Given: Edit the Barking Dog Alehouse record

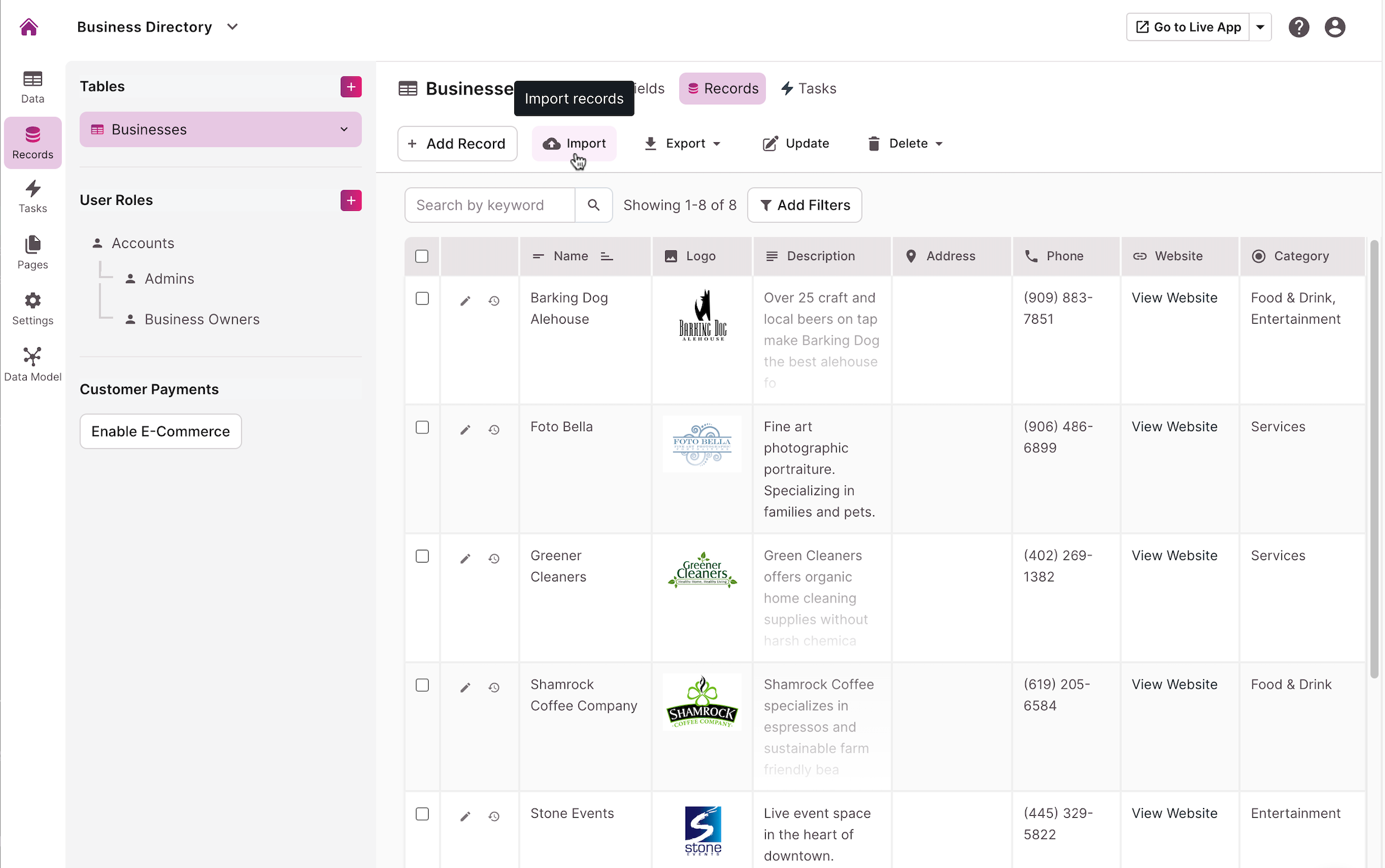Looking at the screenshot, I should point(465,301).
